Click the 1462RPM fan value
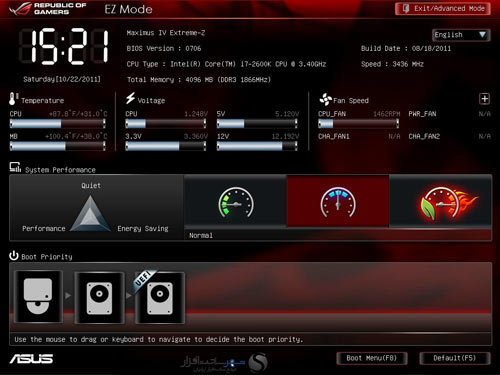The width and height of the screenshot is (500, 375). pyautogui.click(x=387, y=114)
